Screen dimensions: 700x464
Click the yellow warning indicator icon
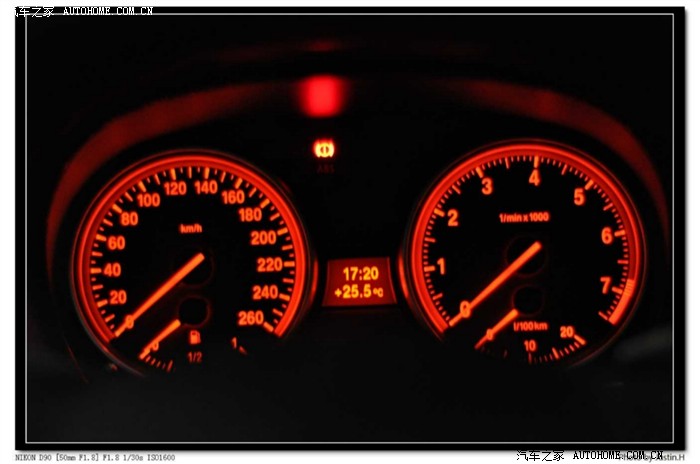324,149
